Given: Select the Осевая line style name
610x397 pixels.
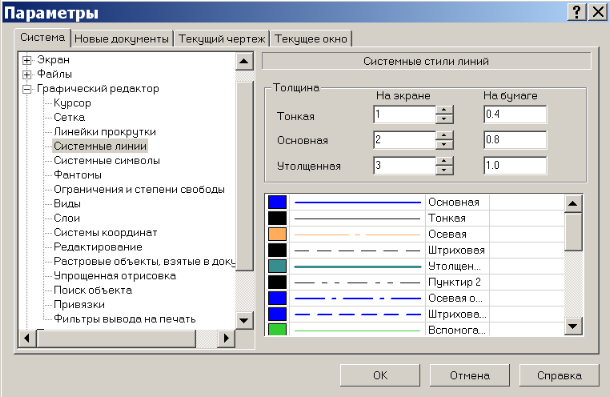Looking at the screenshot, I should click(447, 234).
